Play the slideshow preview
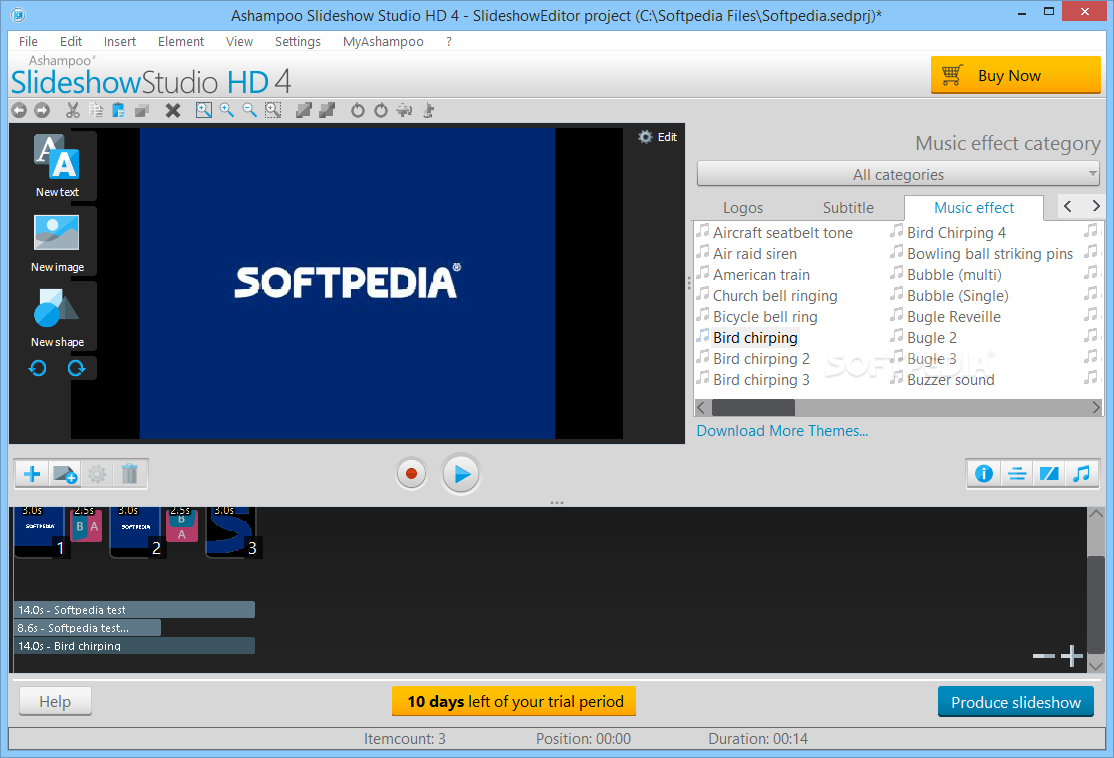The image size is (1114, 758). (461, 474)
